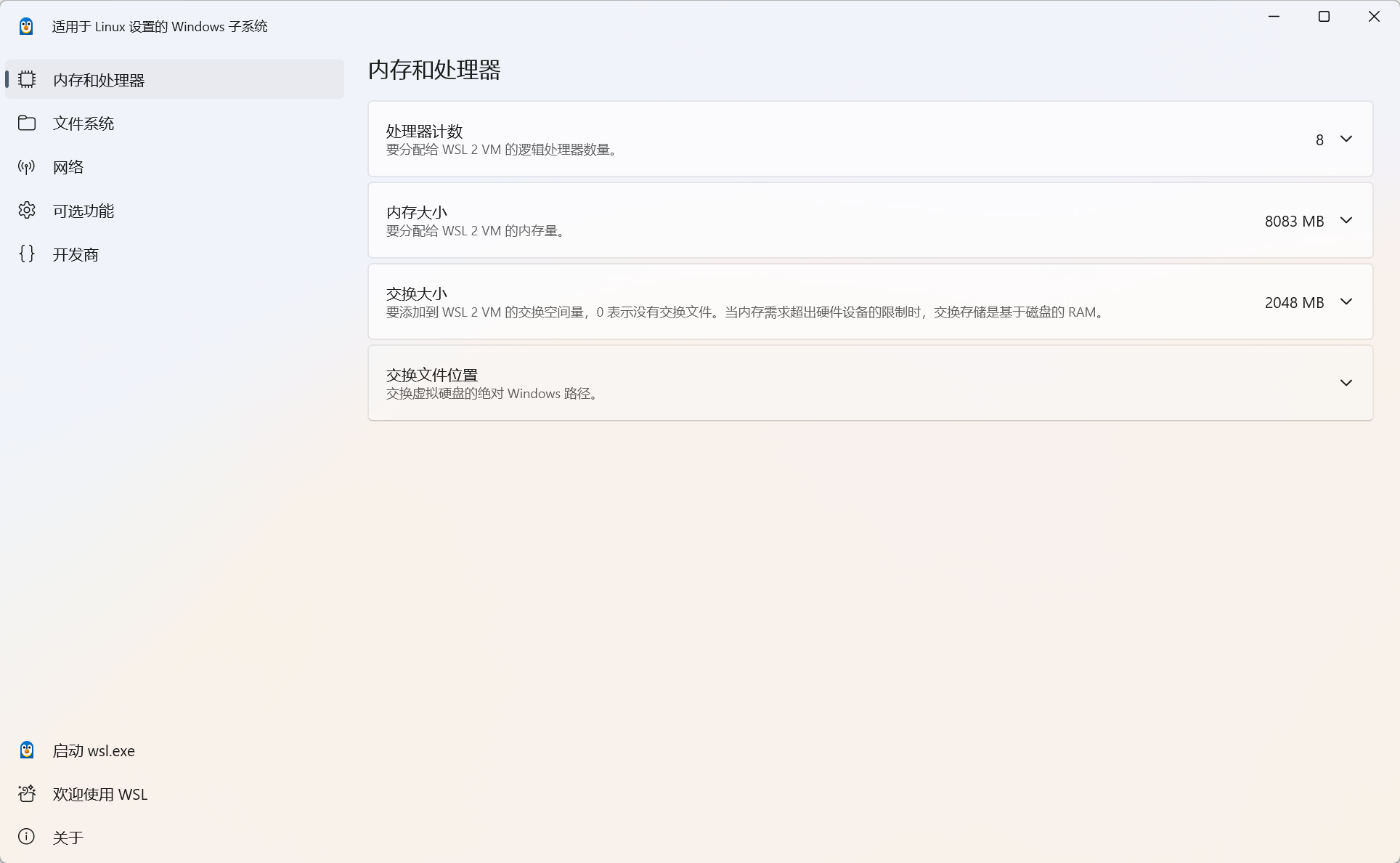Open the 关于 page
Image resolution: width=1400 pixels, height=863 pixels.
tap(69, 837)
